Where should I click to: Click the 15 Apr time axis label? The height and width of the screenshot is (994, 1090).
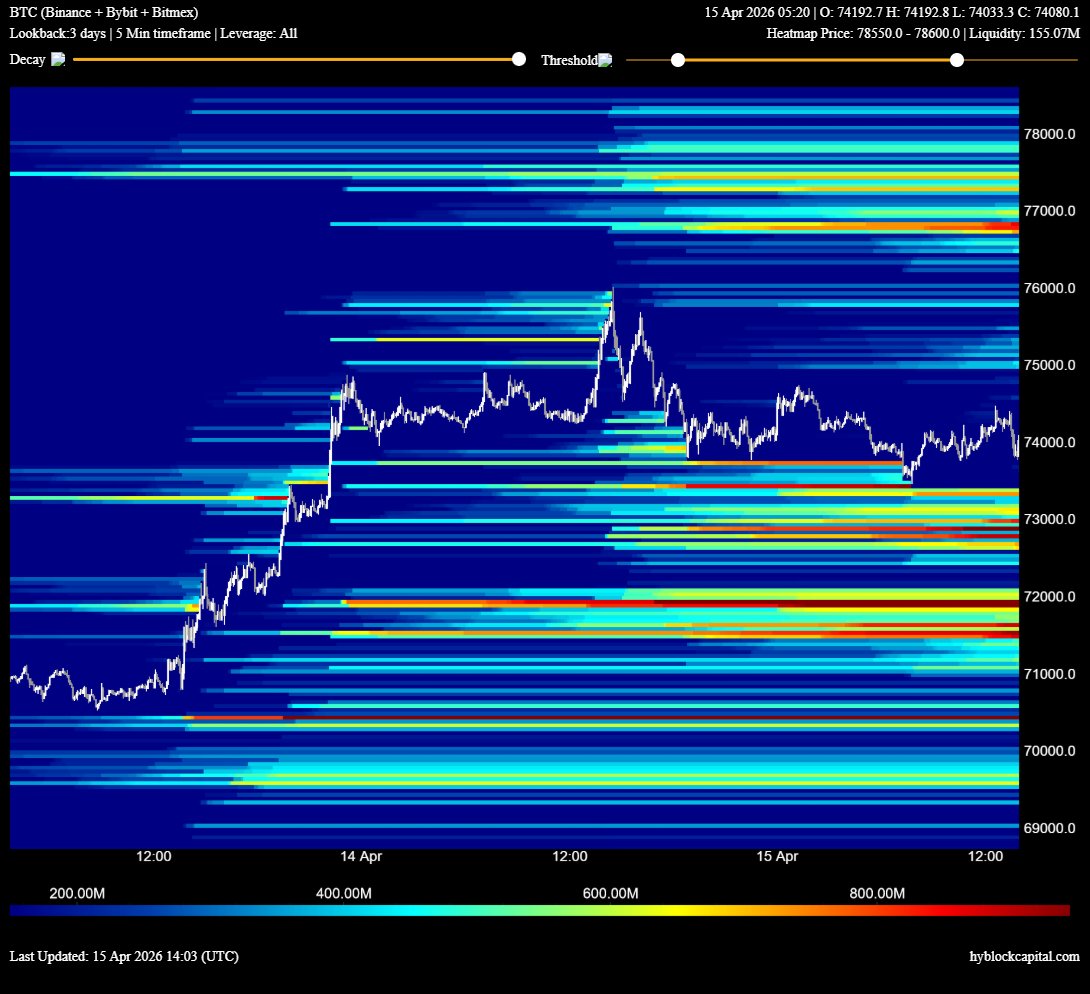[x=777, y=856]
